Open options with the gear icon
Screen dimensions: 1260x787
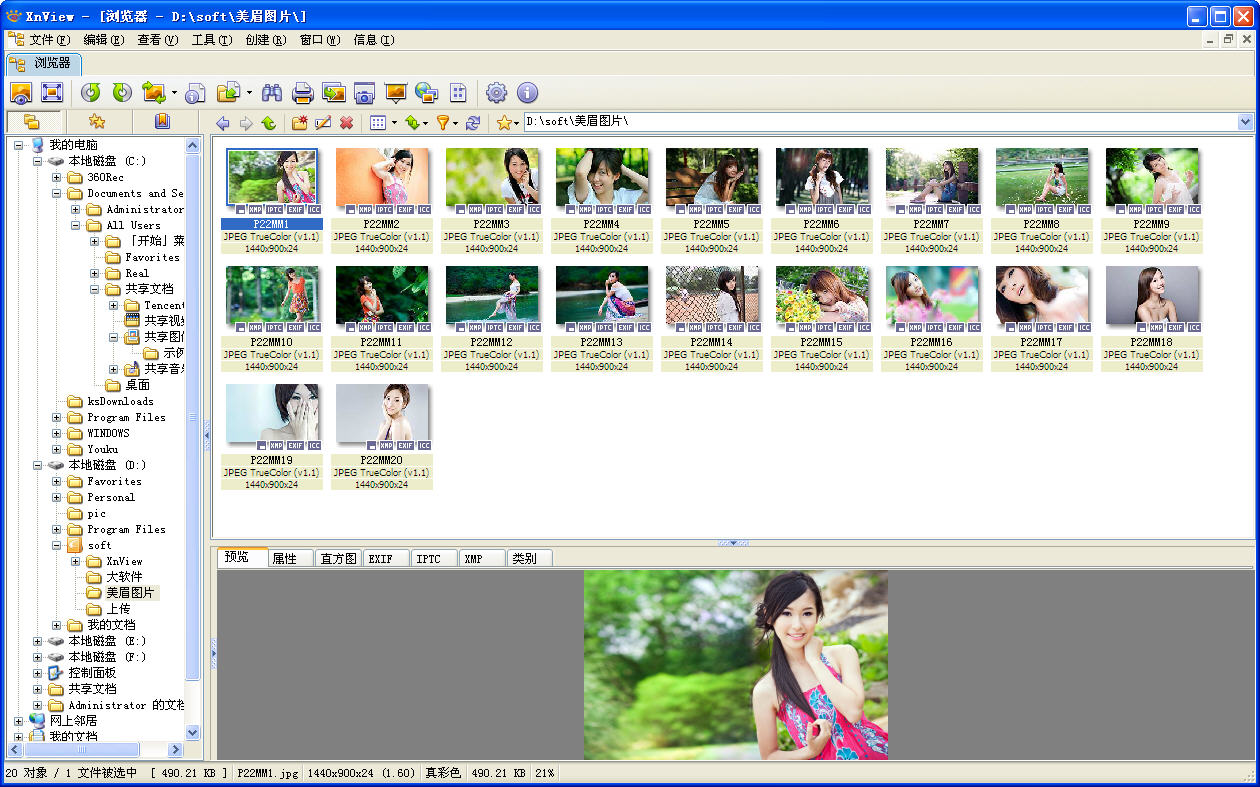coord(496,93)
